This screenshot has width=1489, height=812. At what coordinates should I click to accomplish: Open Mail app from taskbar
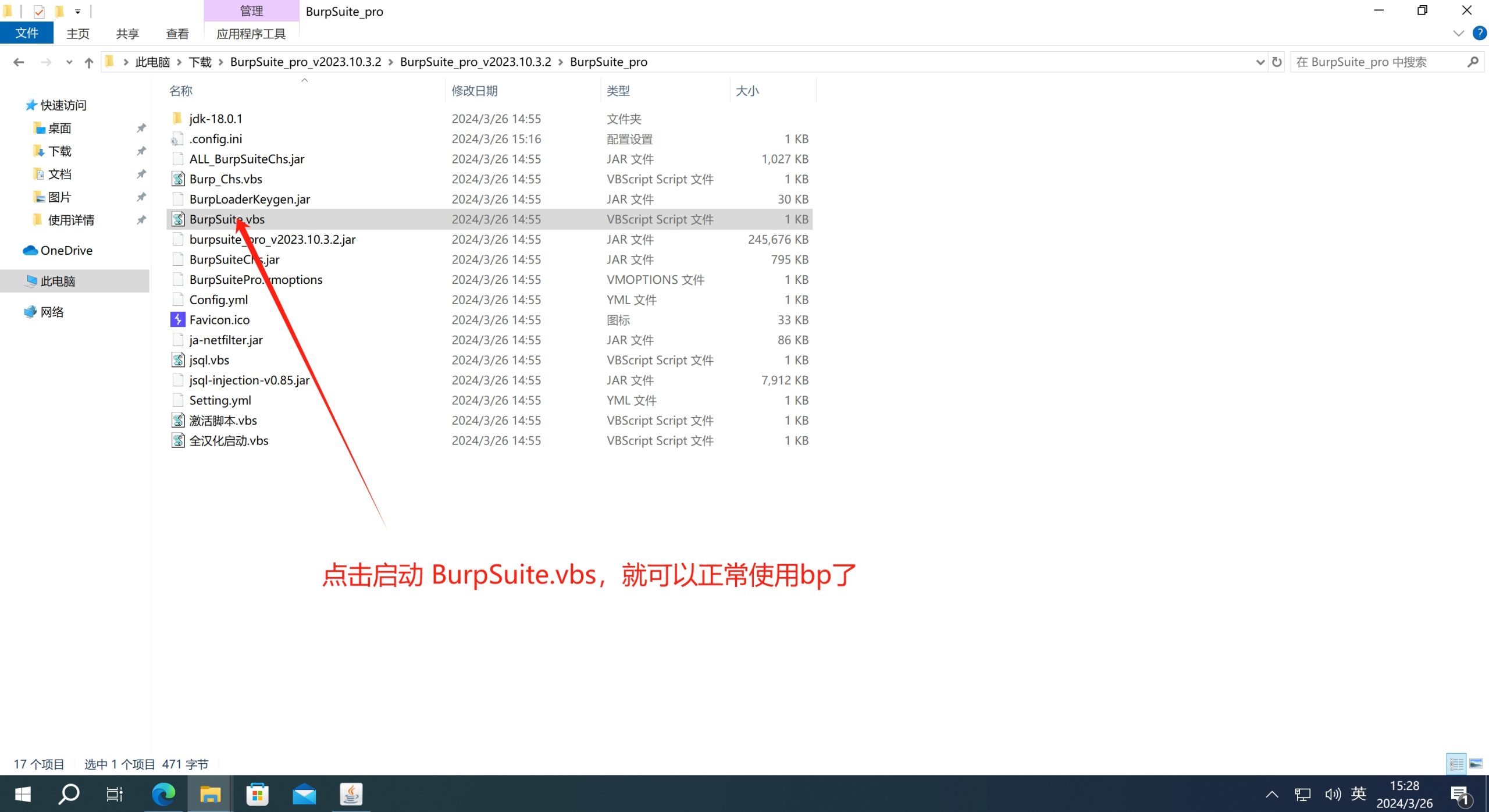coord(304,794)
